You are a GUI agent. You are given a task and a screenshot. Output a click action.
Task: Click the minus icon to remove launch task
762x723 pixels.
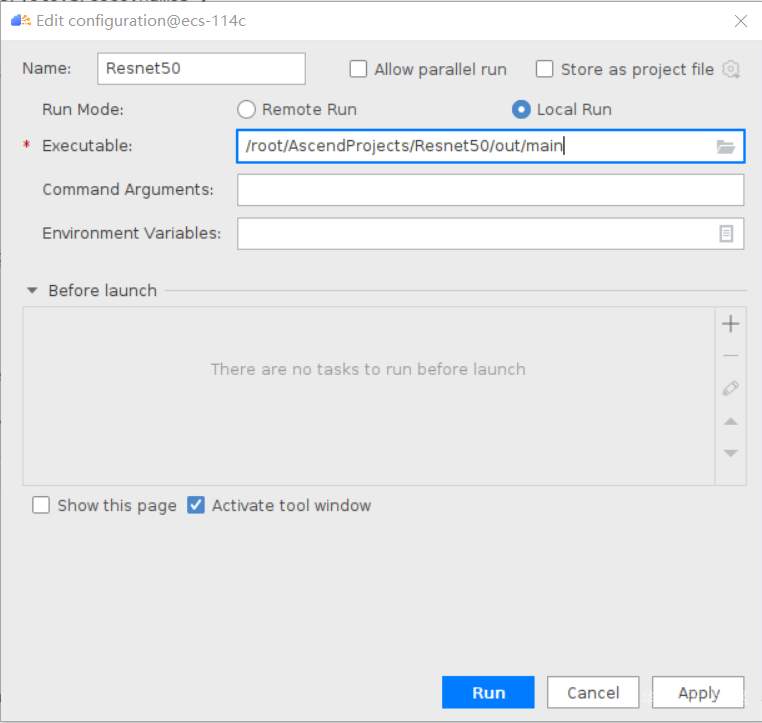[730, 356]
